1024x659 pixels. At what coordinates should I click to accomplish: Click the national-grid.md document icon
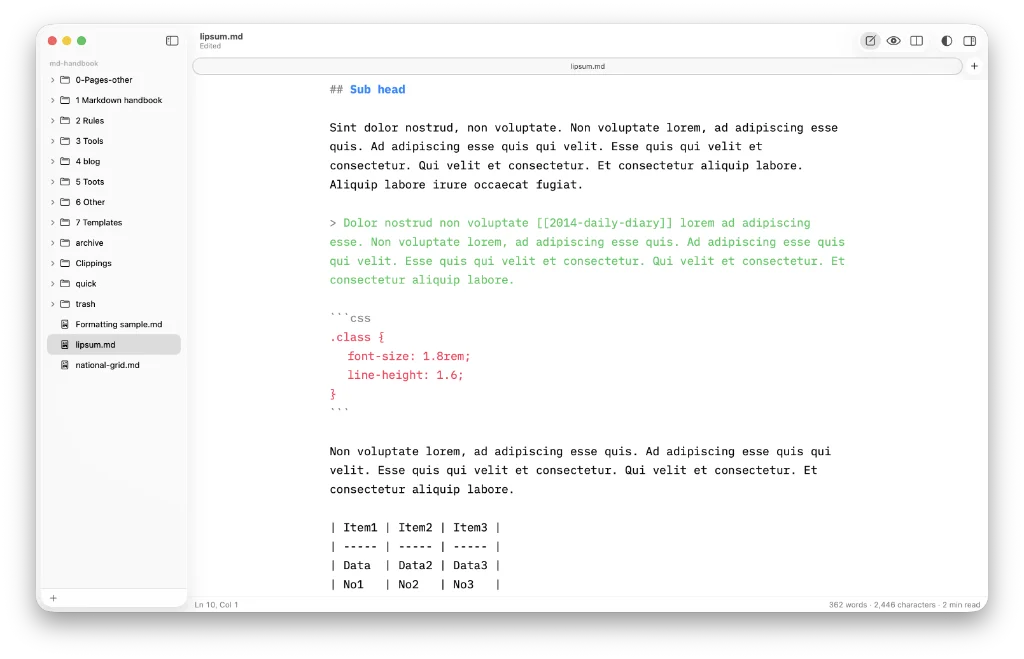click(65, 365)
